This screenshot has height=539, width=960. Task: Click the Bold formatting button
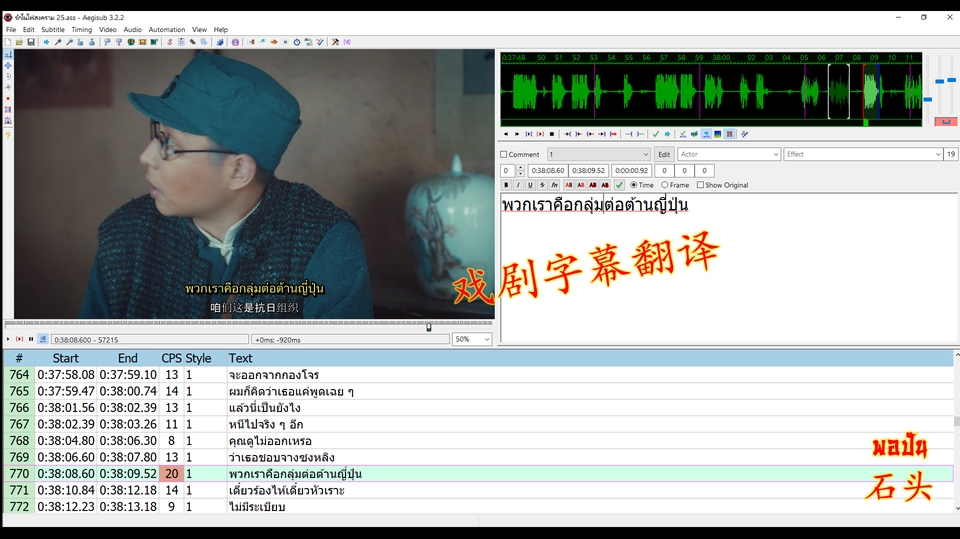pyautogui.click(x=506, y=185)
